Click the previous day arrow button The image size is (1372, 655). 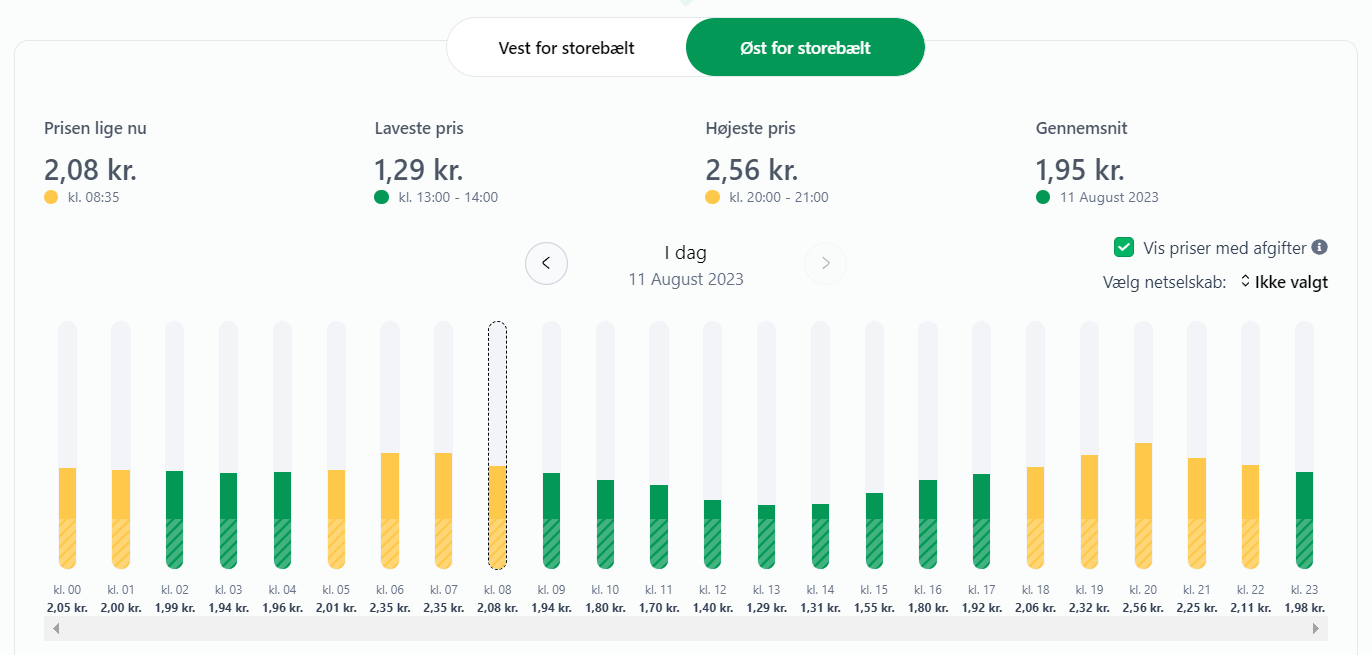click(x=546, y=263)
